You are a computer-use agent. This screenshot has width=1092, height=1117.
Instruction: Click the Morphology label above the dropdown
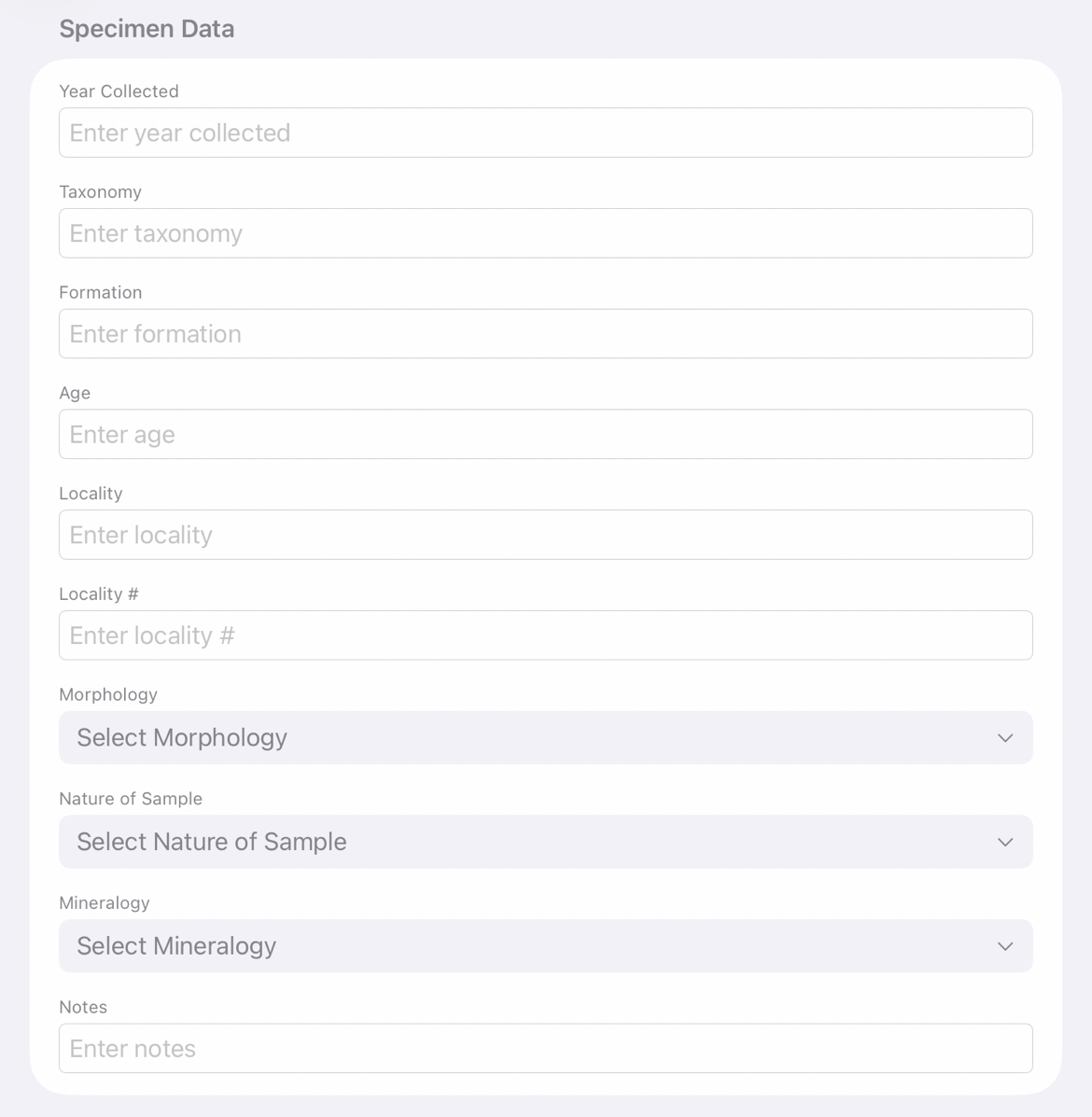tap(108, 694)
